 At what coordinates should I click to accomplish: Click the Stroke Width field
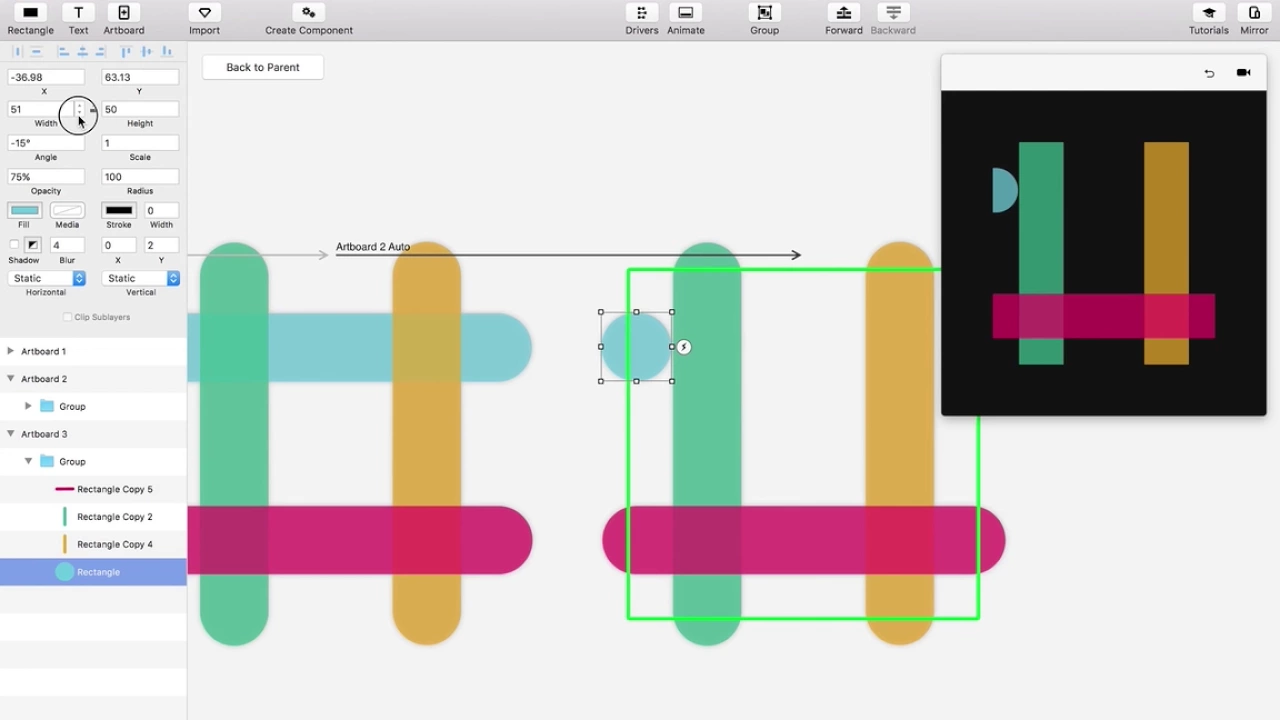tap(161, 210)
